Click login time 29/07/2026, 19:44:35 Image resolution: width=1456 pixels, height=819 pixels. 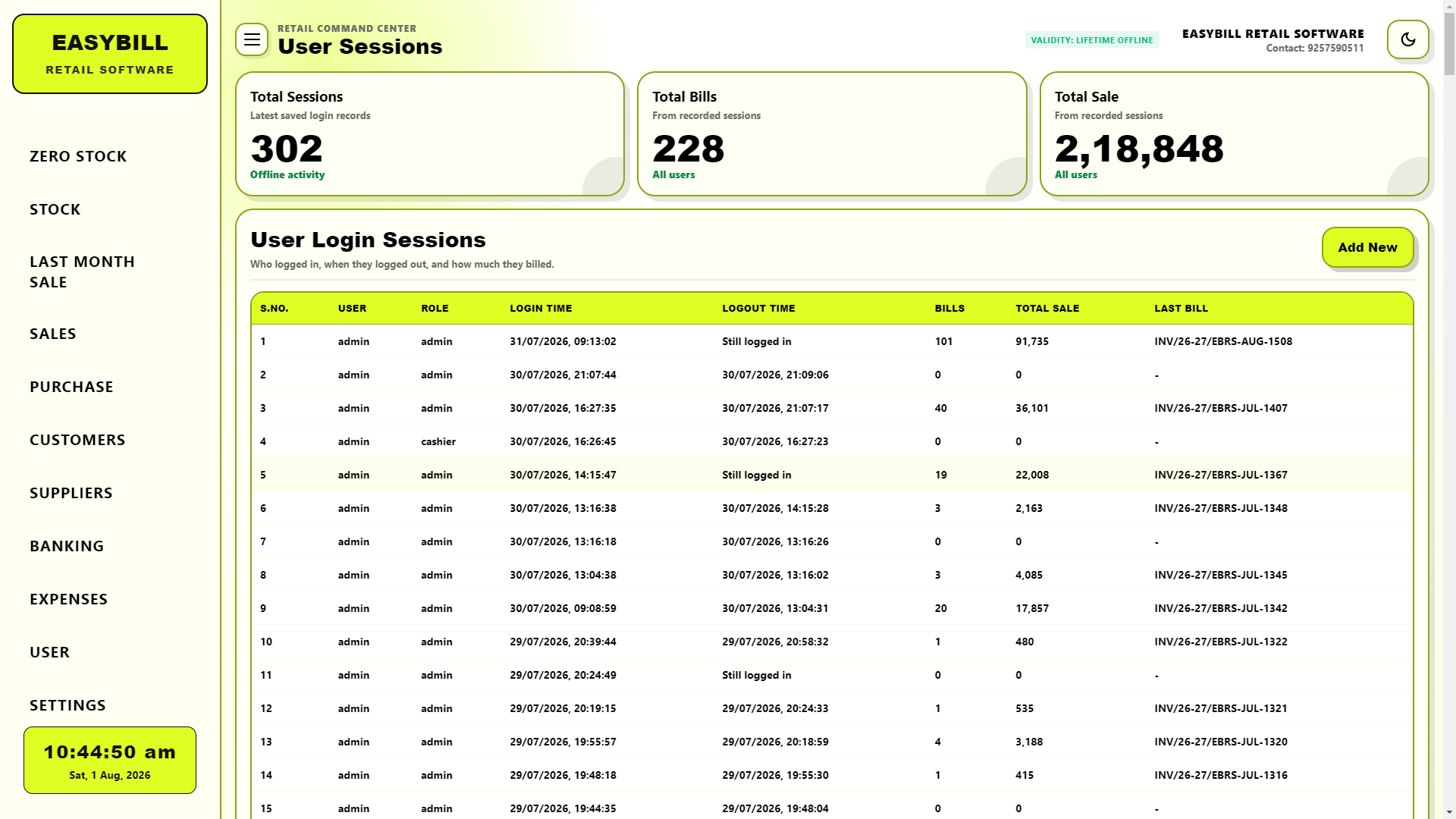[x=563, y=808]
